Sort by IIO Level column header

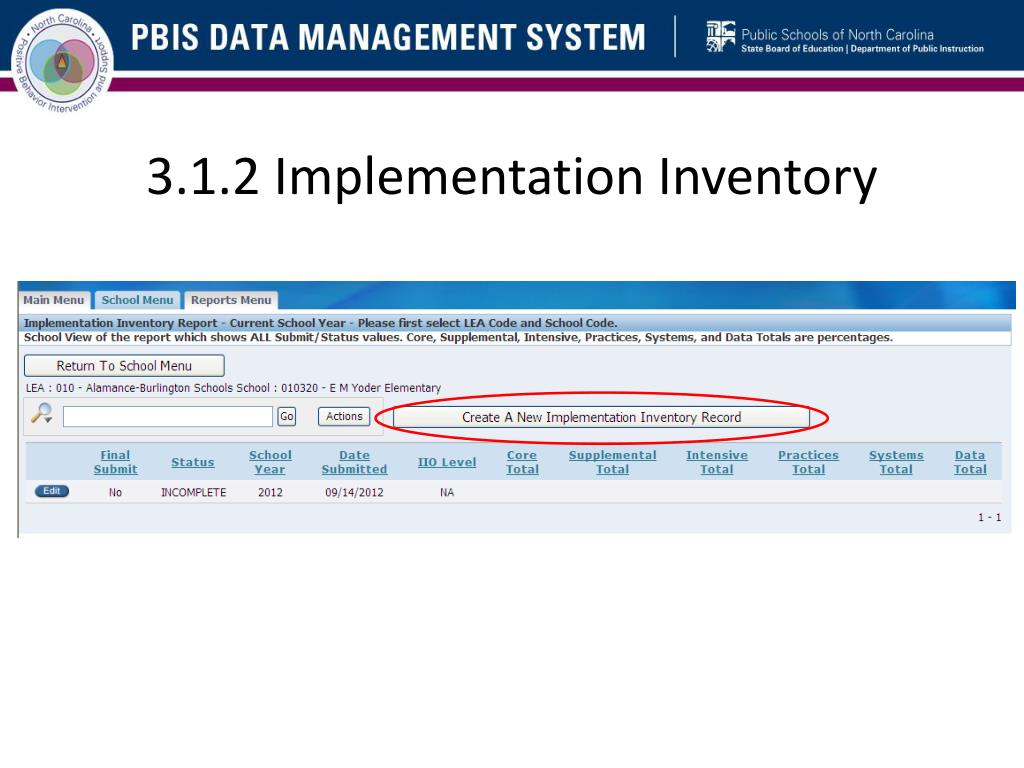click(447, 462)
